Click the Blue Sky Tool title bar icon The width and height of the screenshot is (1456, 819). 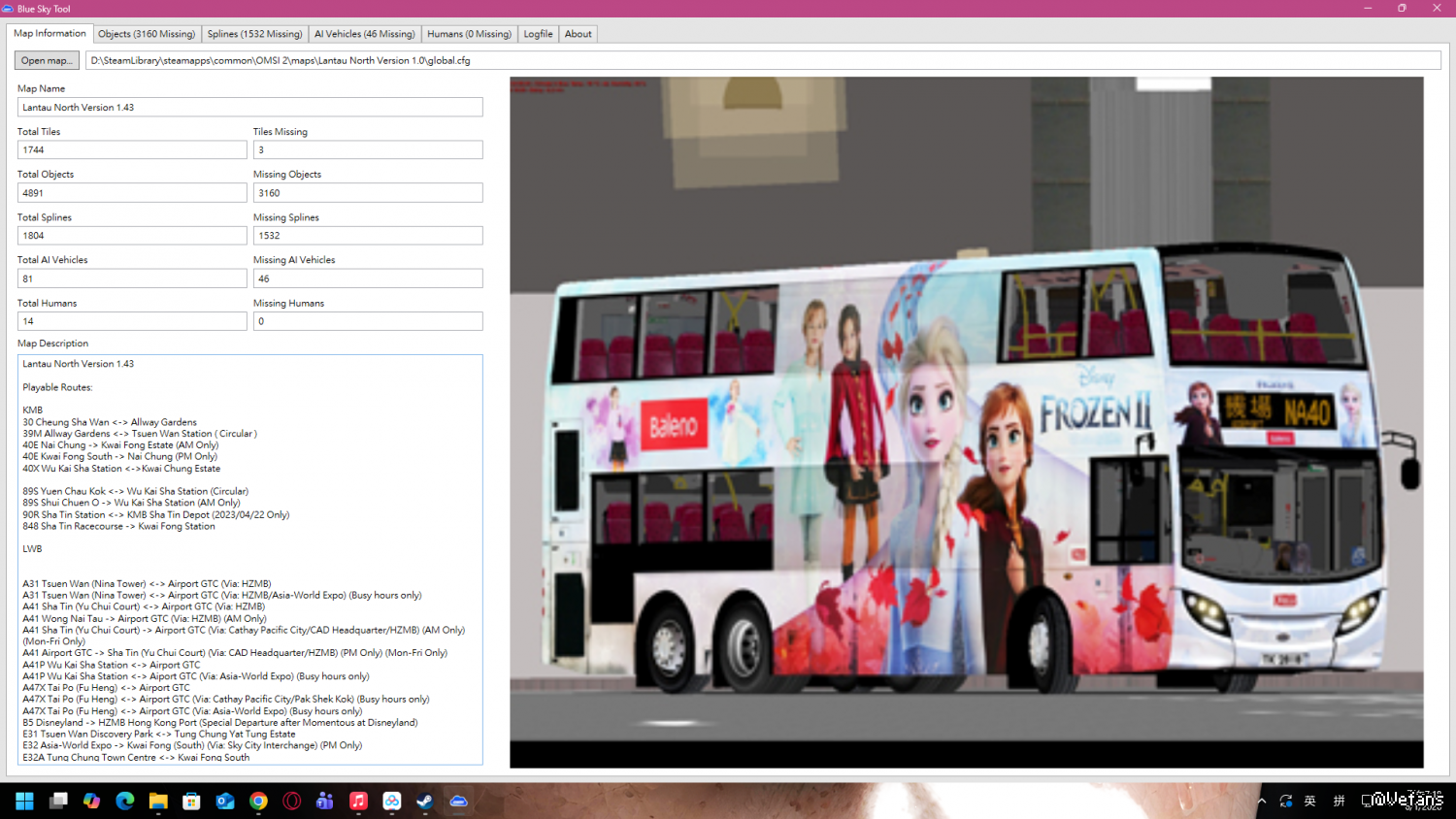click(8, 9)
